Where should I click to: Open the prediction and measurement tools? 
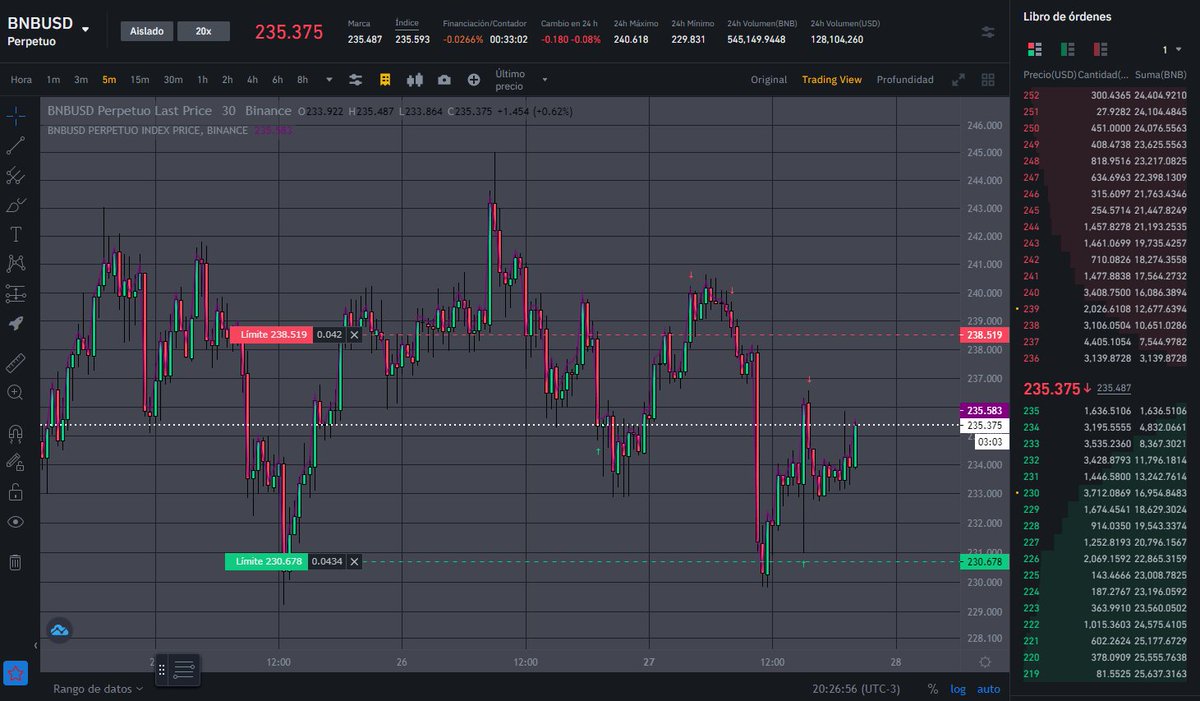tap(15, 294)
